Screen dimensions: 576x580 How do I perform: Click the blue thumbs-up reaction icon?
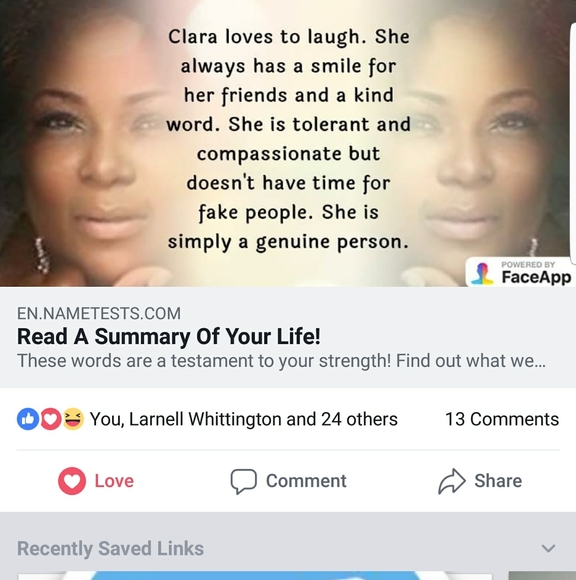click(28, 419)
